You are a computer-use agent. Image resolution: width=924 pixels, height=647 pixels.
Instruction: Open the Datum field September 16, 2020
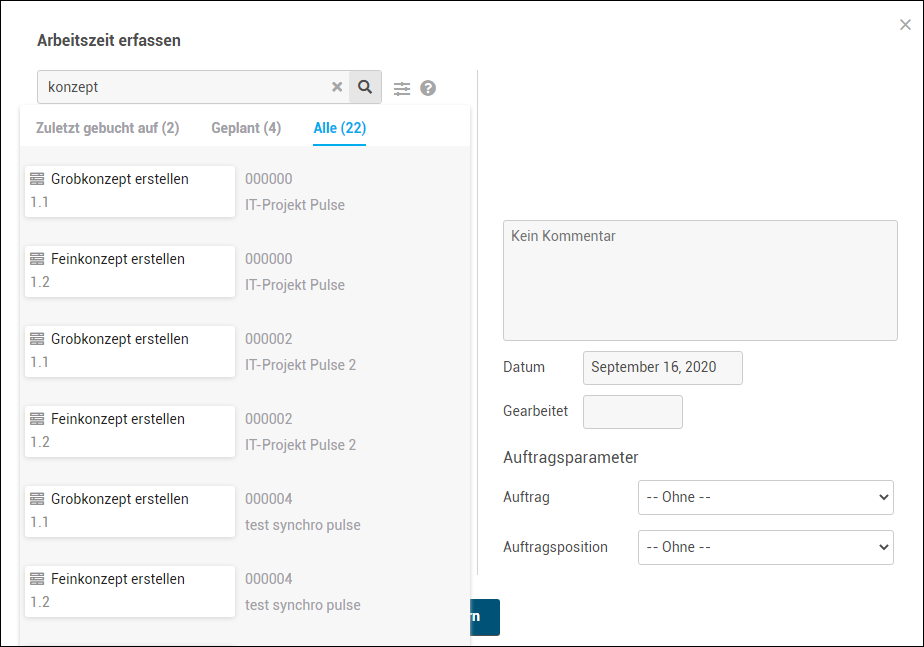tap(662, 368)
